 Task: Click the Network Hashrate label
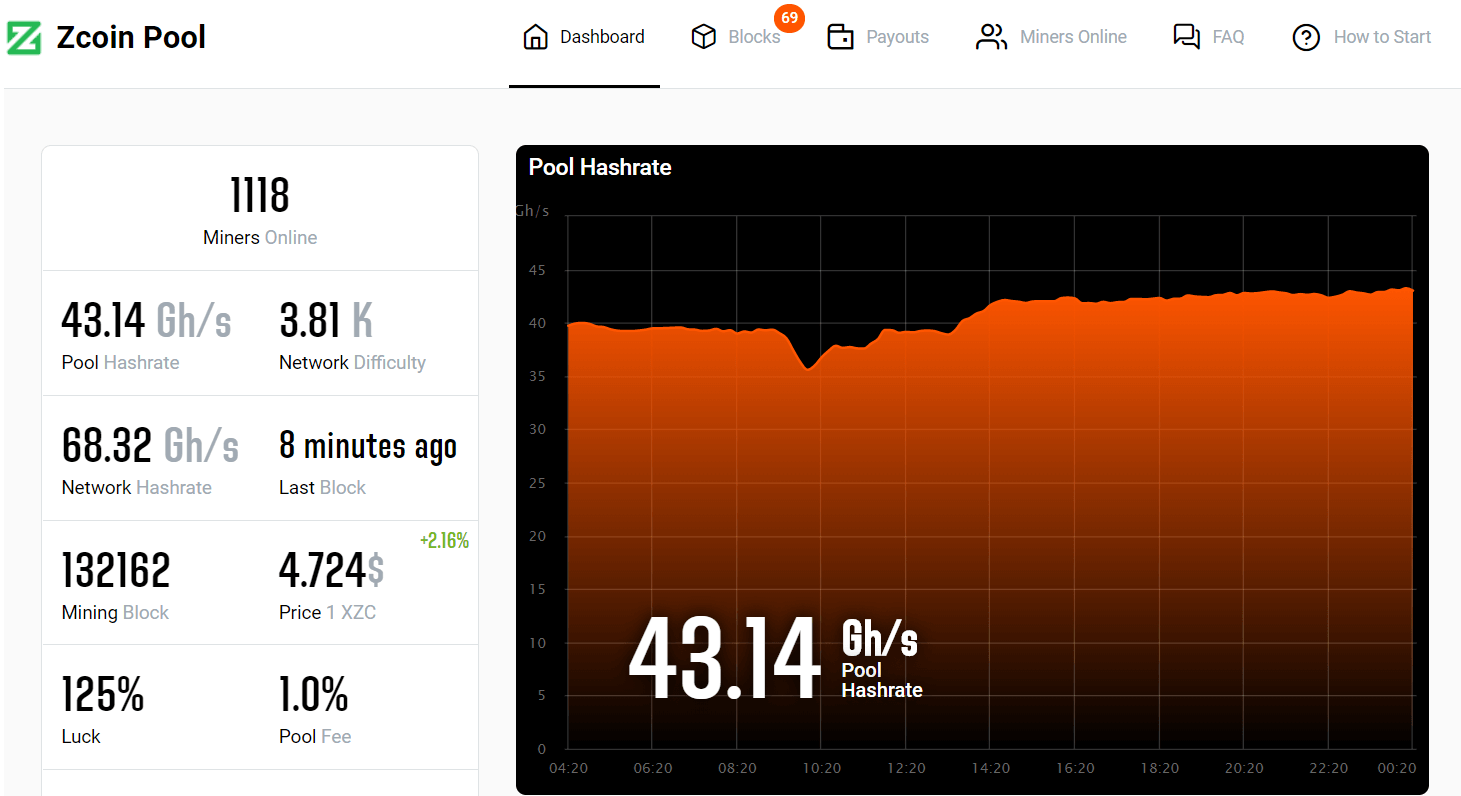tap(137, 488)
